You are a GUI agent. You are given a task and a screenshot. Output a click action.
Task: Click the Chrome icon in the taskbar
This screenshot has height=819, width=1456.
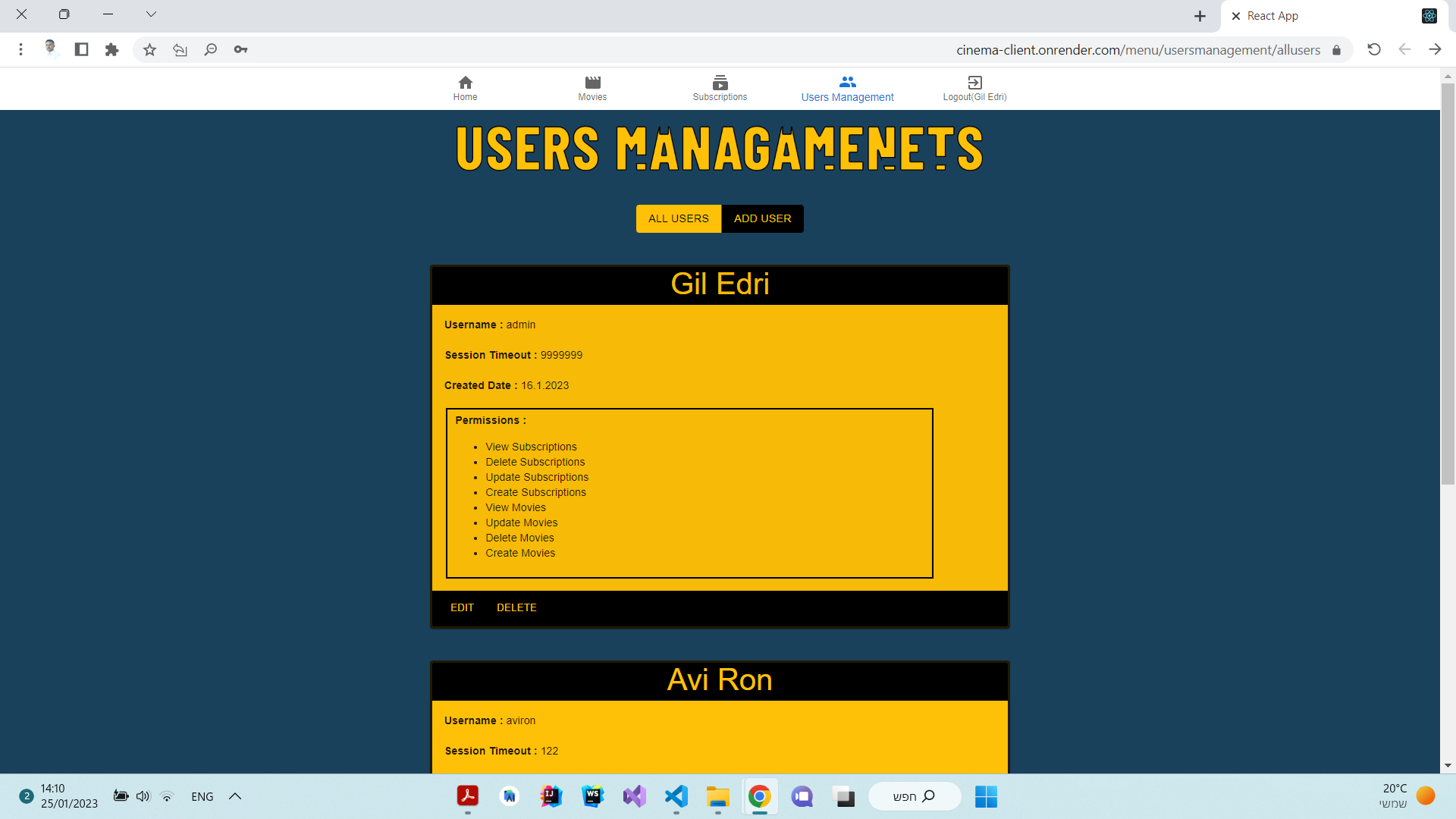pos(760,797)
